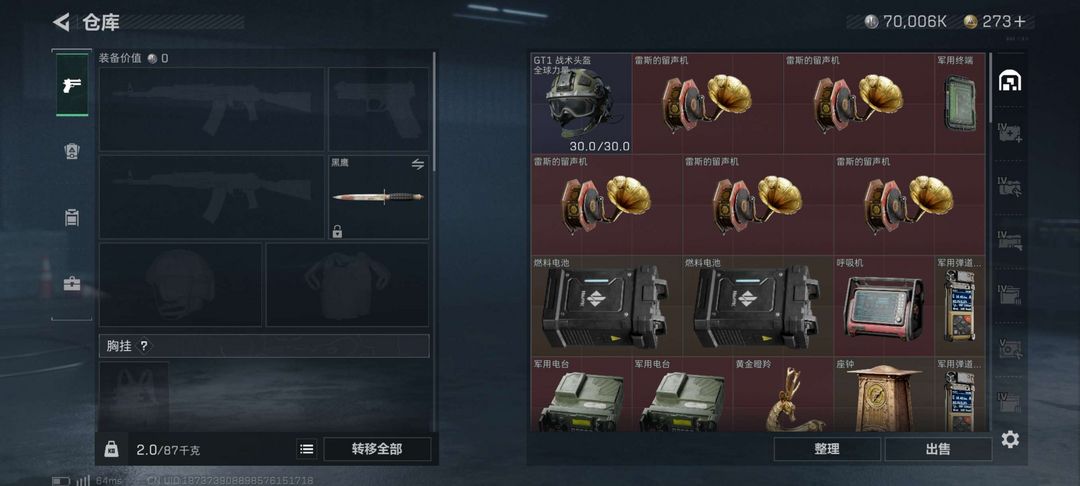This screenshot has height=486, width=1080.
Task: Open the briefcase tab in left sidebar
Action: pos(72,284)
